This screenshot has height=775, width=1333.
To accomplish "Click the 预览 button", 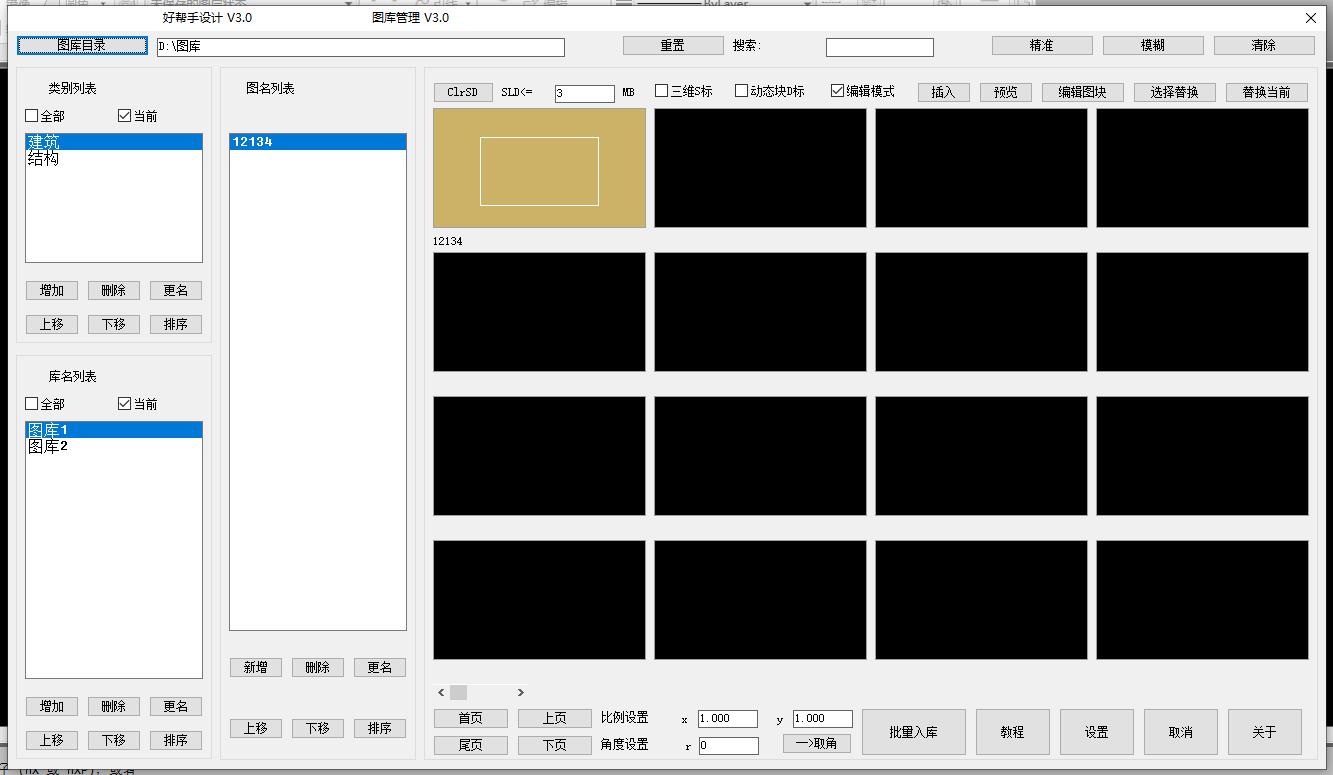I will pyautogui.click(x=1006, y=92).
